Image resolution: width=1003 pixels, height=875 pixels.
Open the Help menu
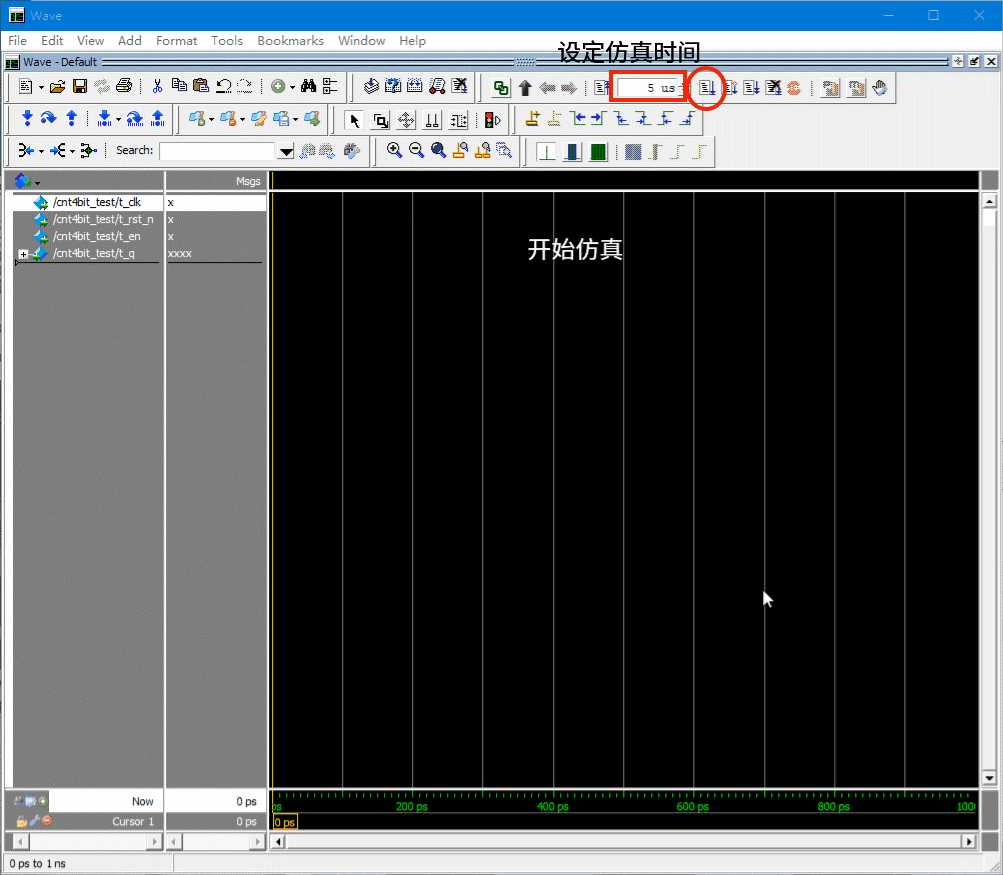(412, 40)
